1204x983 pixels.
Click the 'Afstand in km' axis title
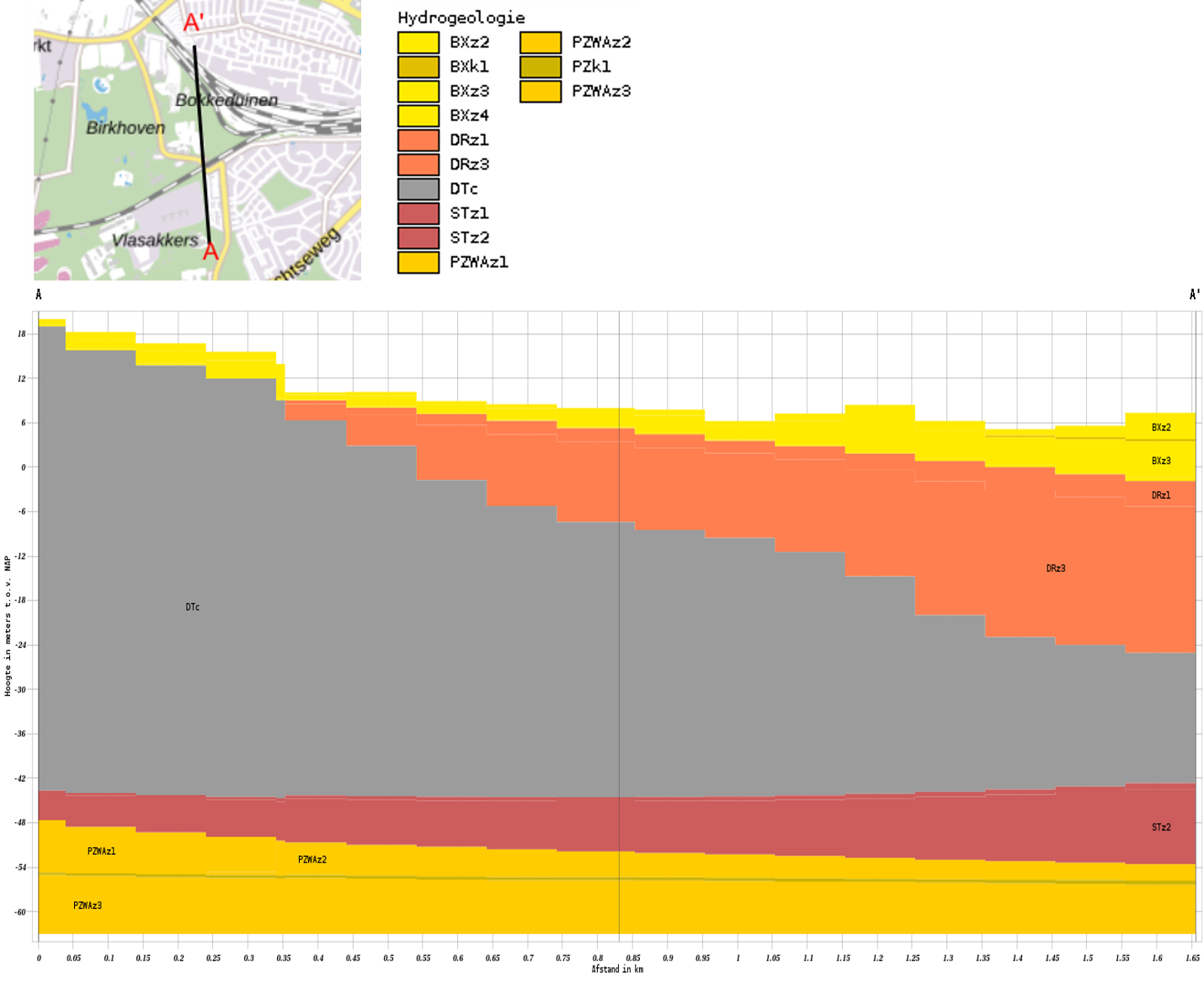617,970
